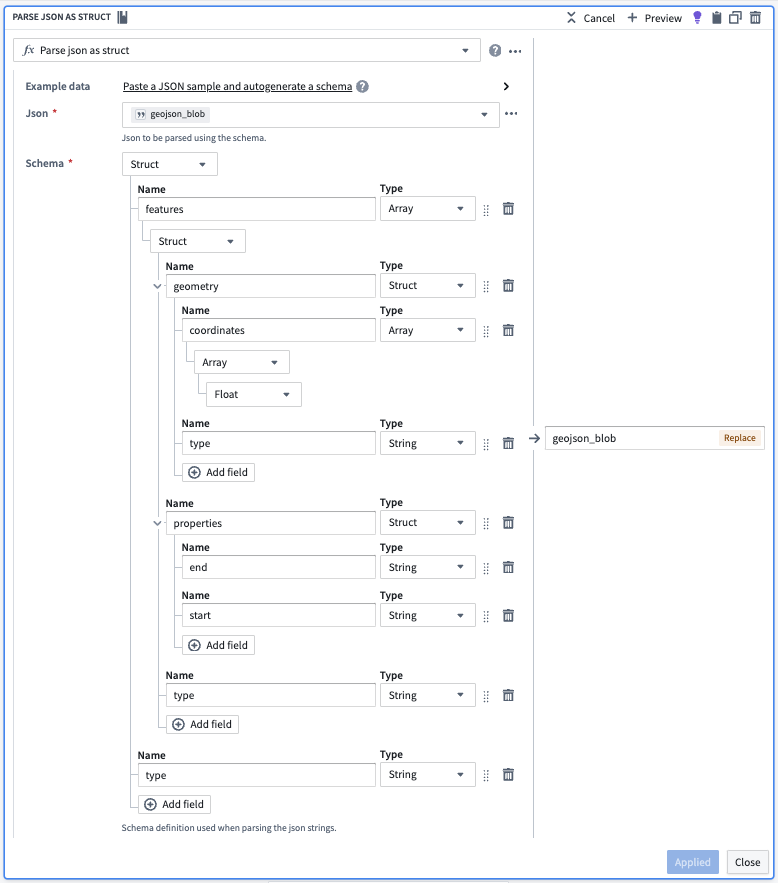
Task: Click the Applied button
Action: click(x=692, y=862)
